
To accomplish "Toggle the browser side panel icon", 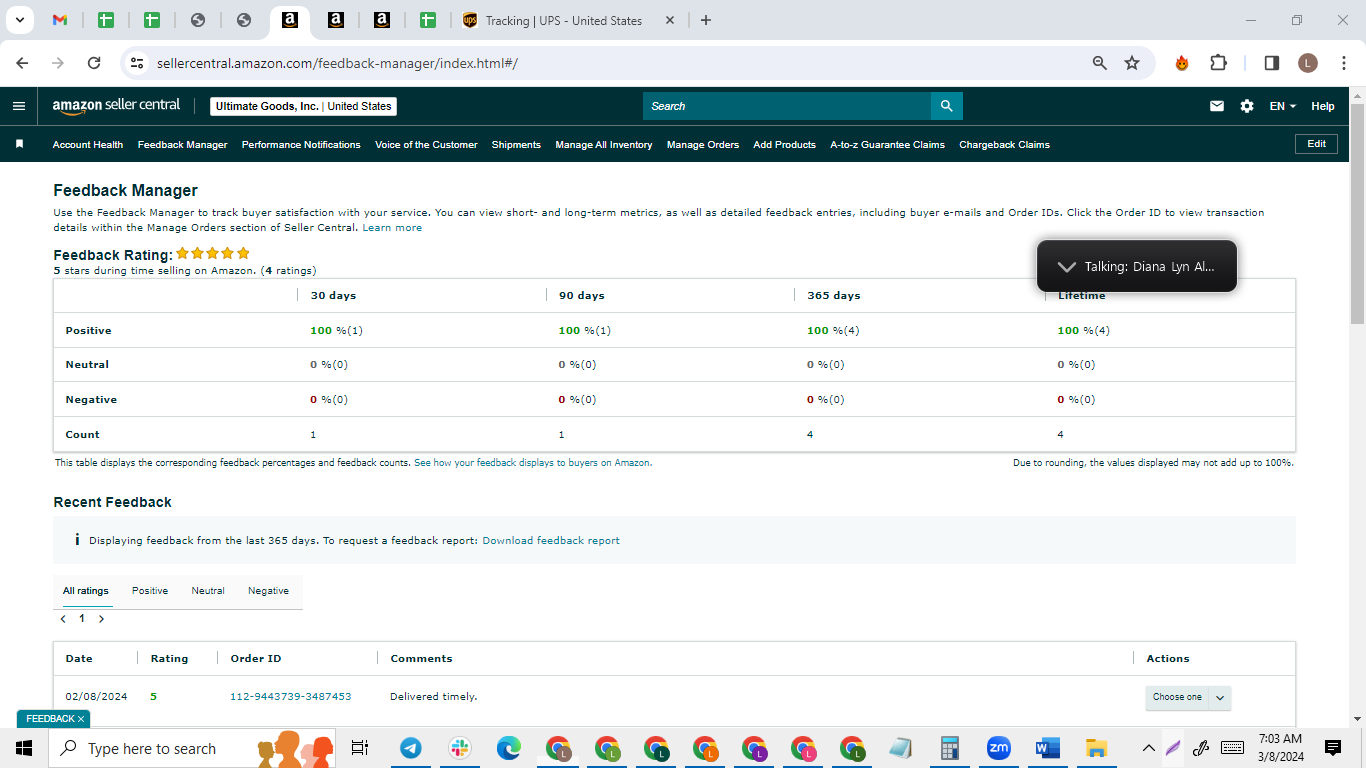I will point(1272,62).
